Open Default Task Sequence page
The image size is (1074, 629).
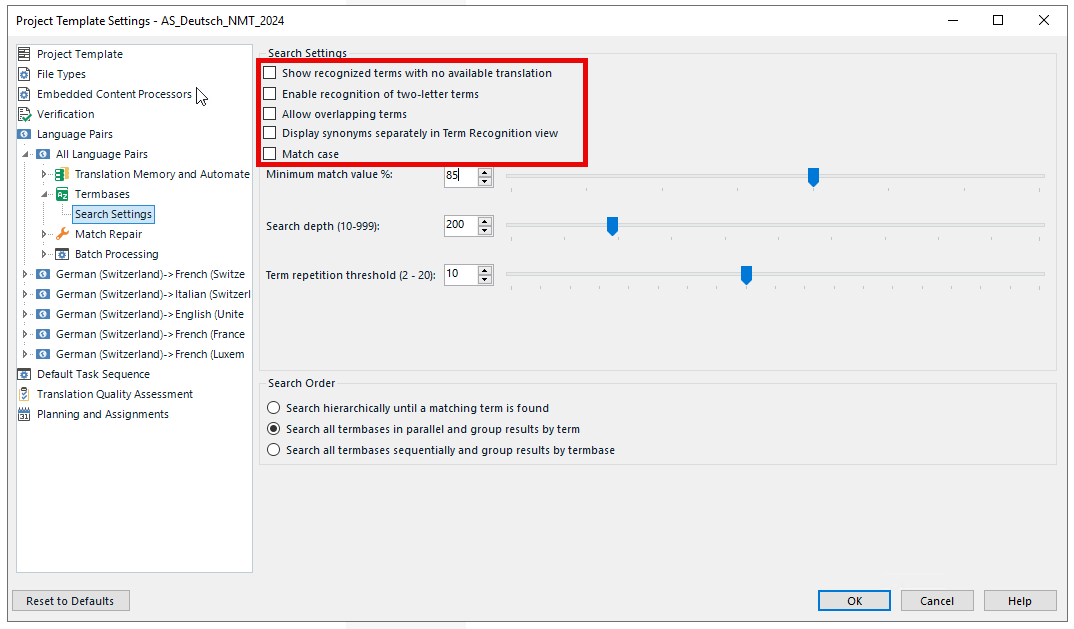point(93,374)
